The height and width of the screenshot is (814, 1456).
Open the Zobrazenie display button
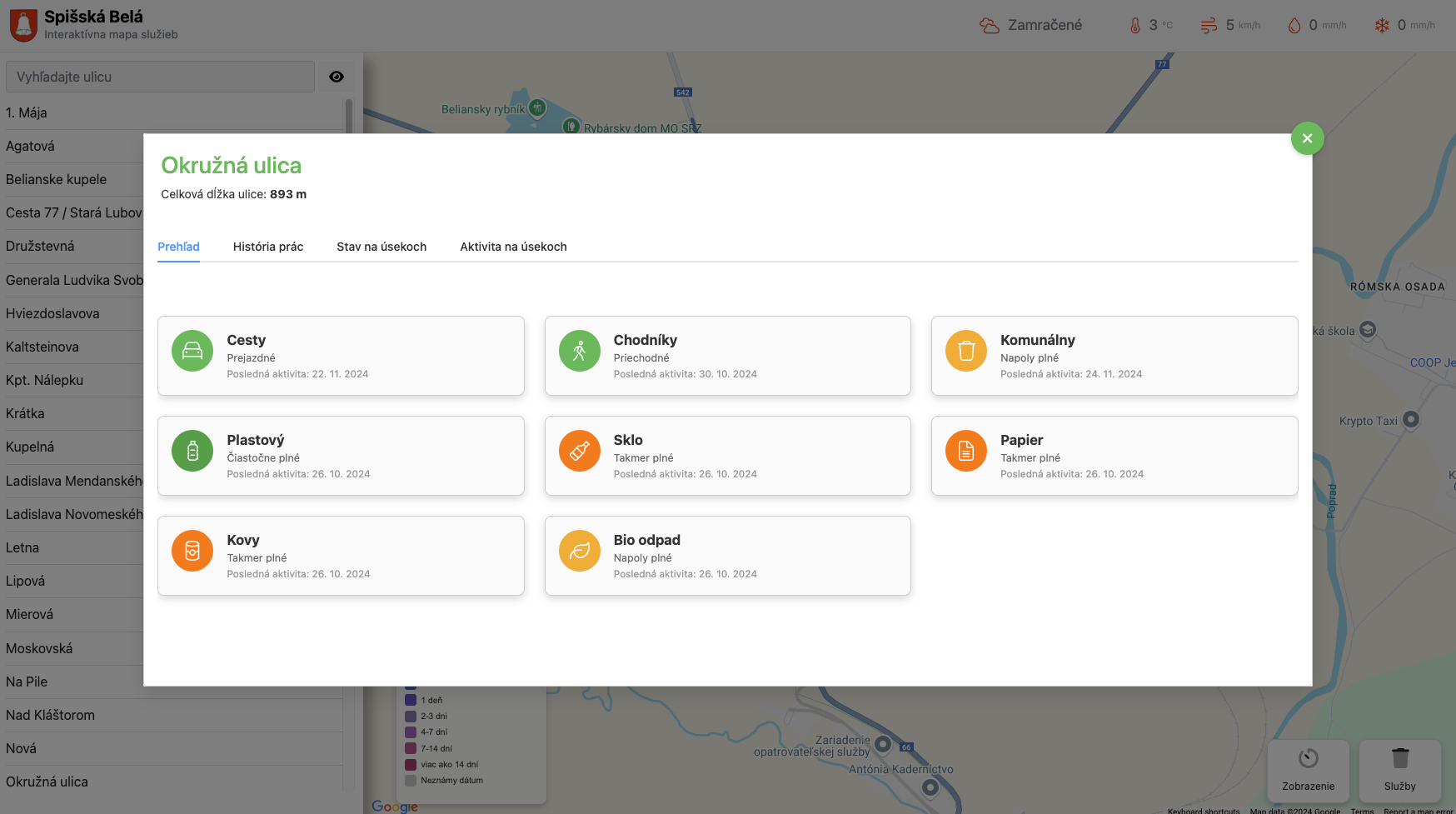[x=1309, y=771]
